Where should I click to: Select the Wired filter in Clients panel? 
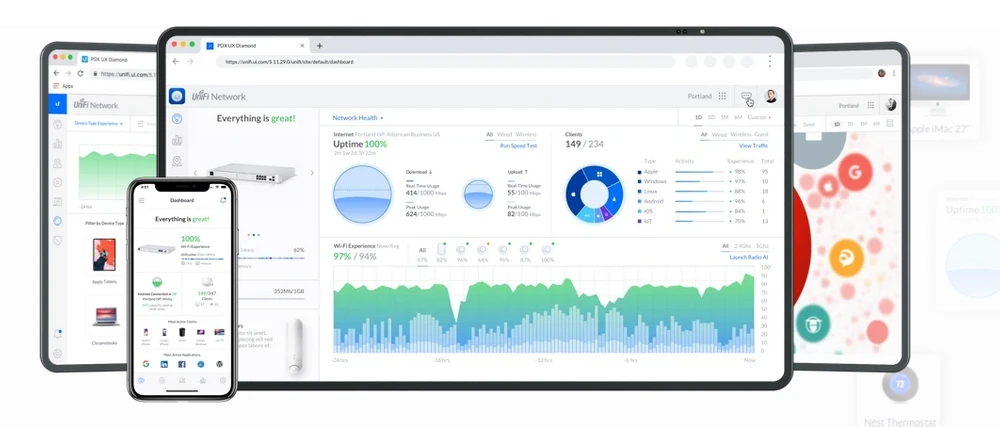point(719,134)
